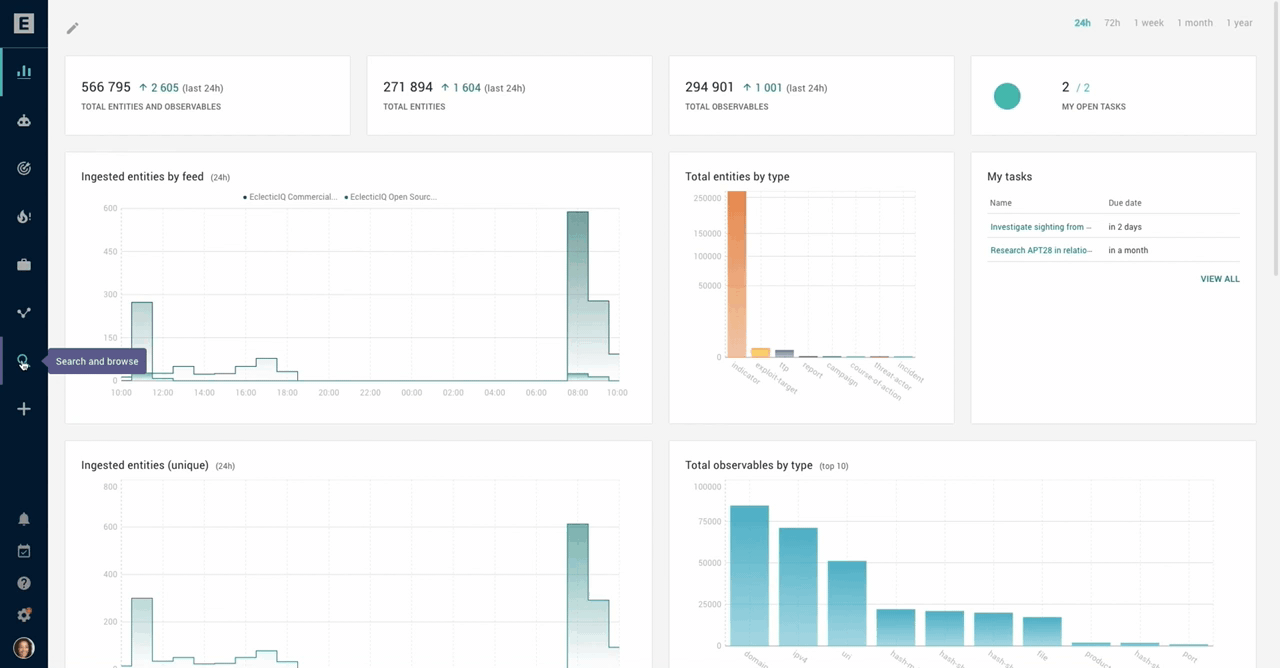Open task Investigate sighting from

[1040, 227]
